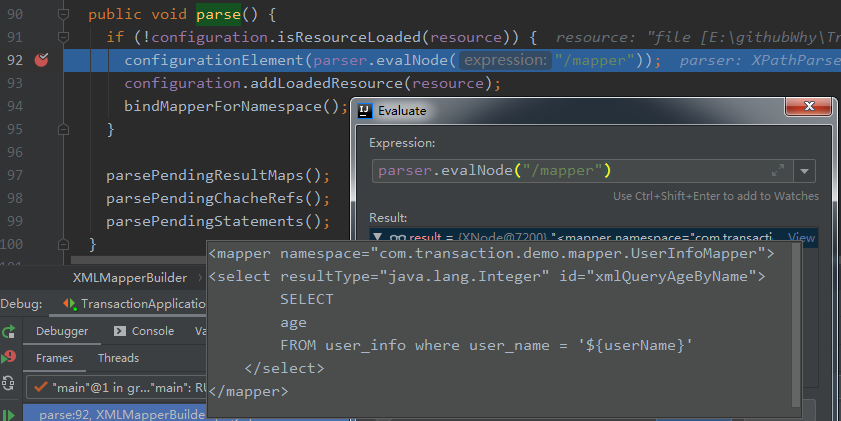Viewport: 841px width, 421px height.
Task: Select the result = {XNode@7200} row
Action: point(593,237)
